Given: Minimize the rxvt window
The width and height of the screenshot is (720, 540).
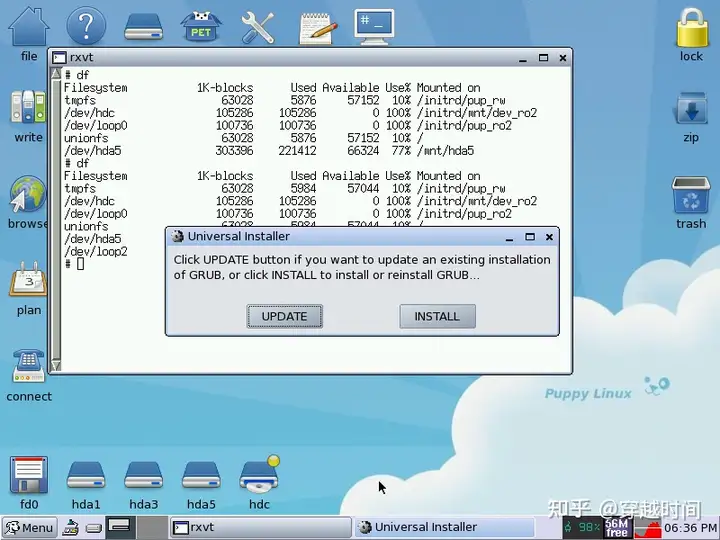Looking at the screenshot, I should (x=523, y=58).
